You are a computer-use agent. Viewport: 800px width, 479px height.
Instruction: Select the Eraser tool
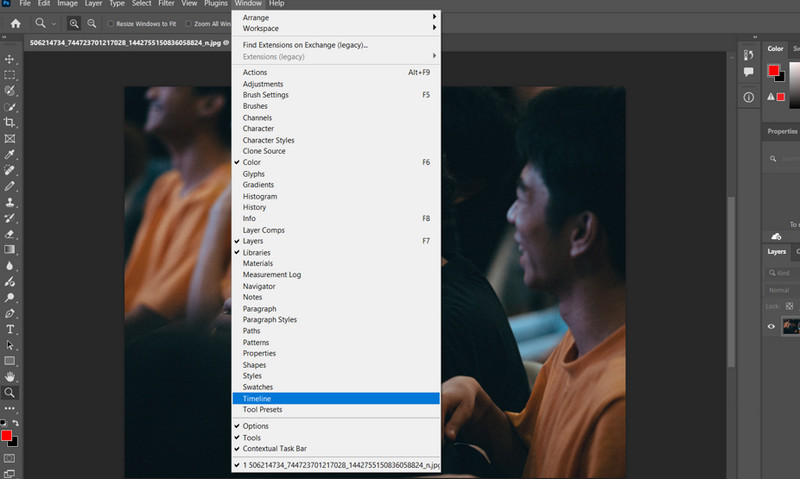pos(9,234)
